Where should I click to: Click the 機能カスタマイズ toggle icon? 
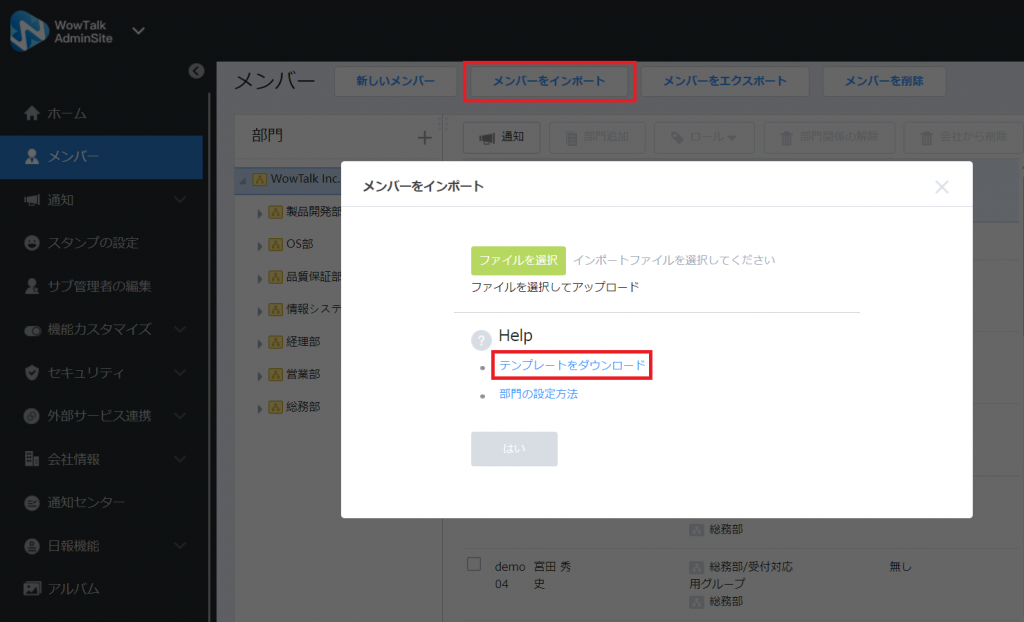pyautogui.click(x=32, y=330)
